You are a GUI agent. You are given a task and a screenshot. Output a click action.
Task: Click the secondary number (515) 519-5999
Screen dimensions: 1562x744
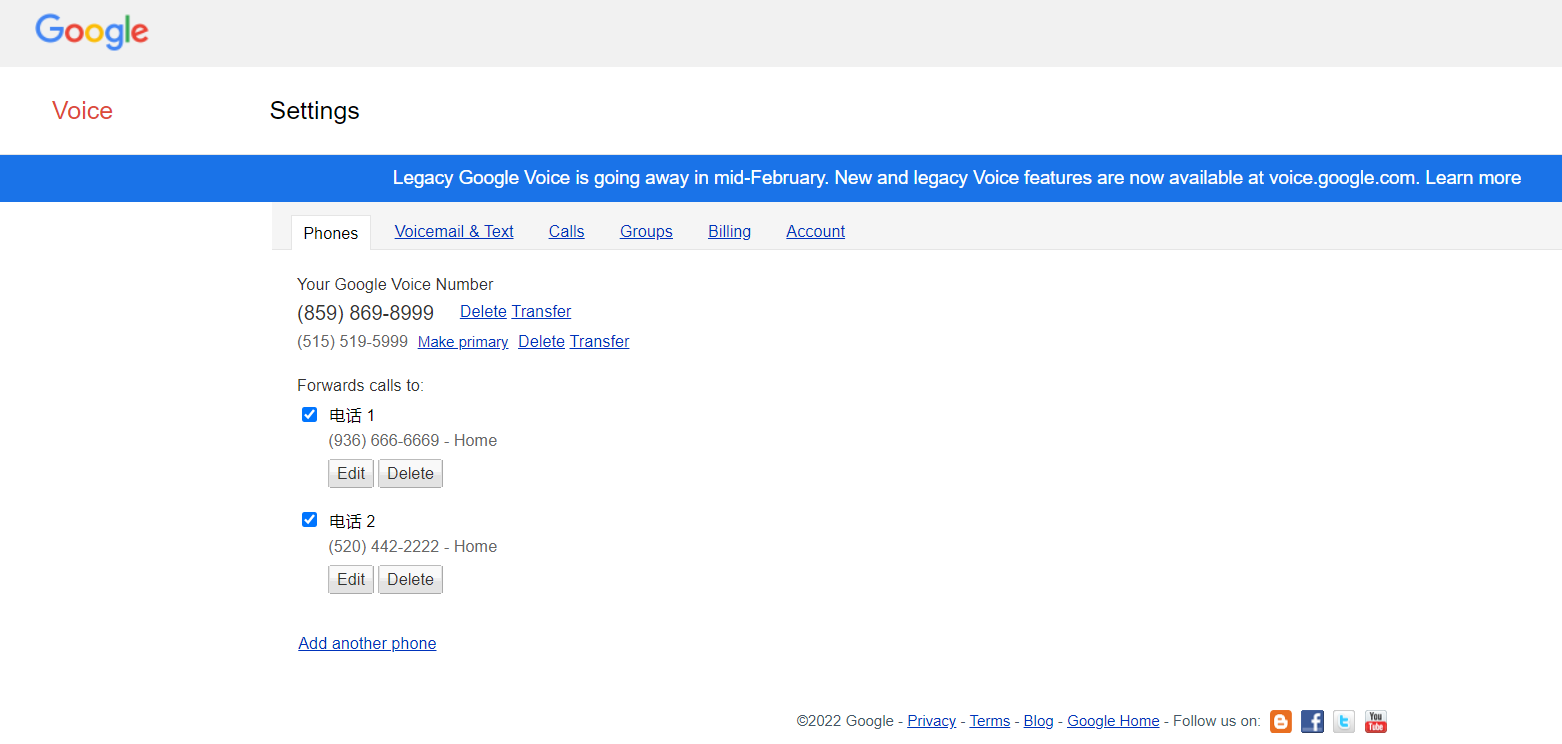[352, 342]
